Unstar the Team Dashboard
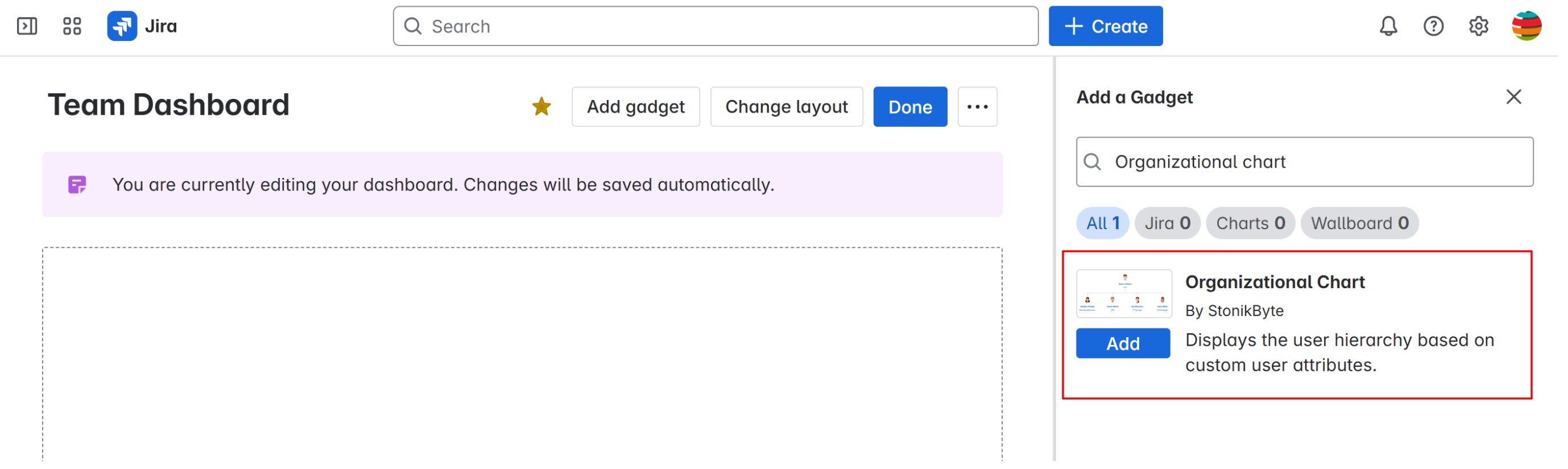This screenshot has width=1568, height=469. tap(541, 107)
